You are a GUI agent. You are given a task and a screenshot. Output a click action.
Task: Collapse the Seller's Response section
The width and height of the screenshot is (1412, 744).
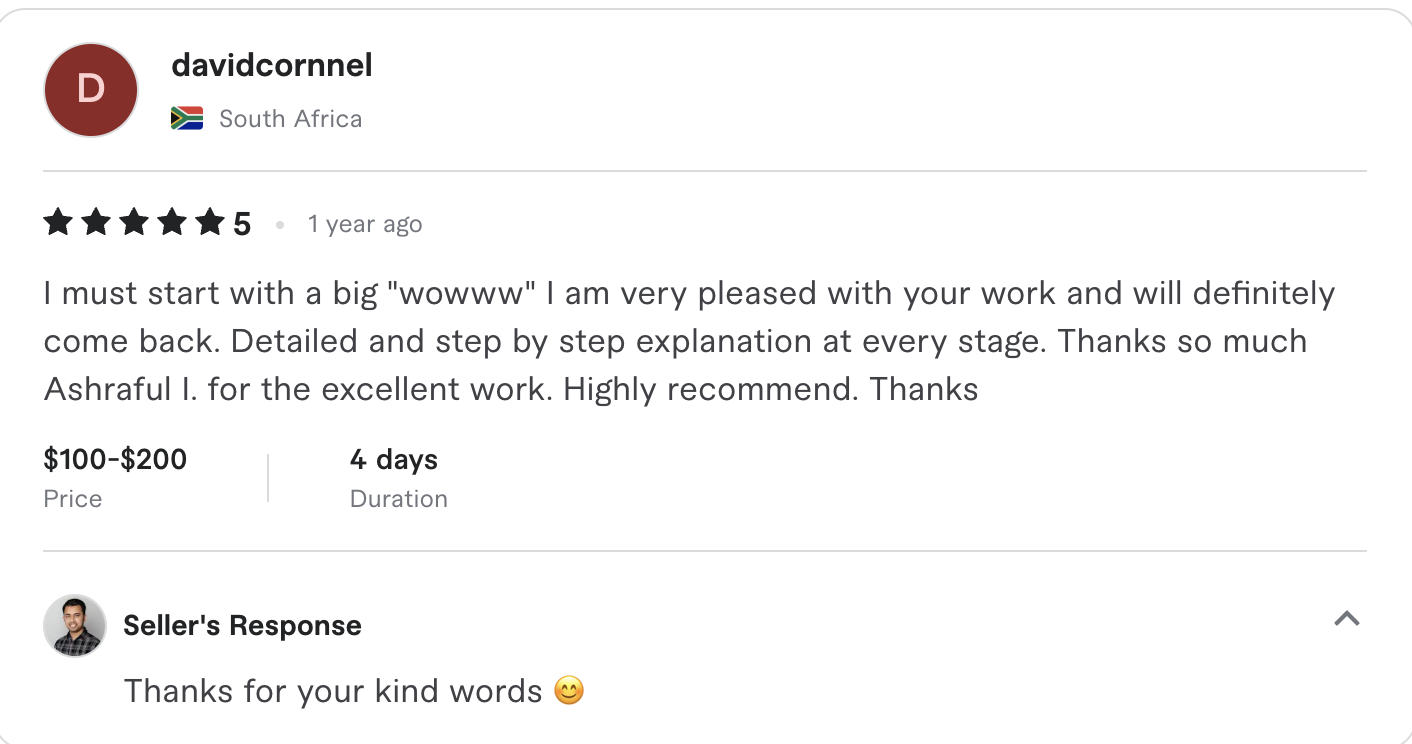pos(1347,620)
